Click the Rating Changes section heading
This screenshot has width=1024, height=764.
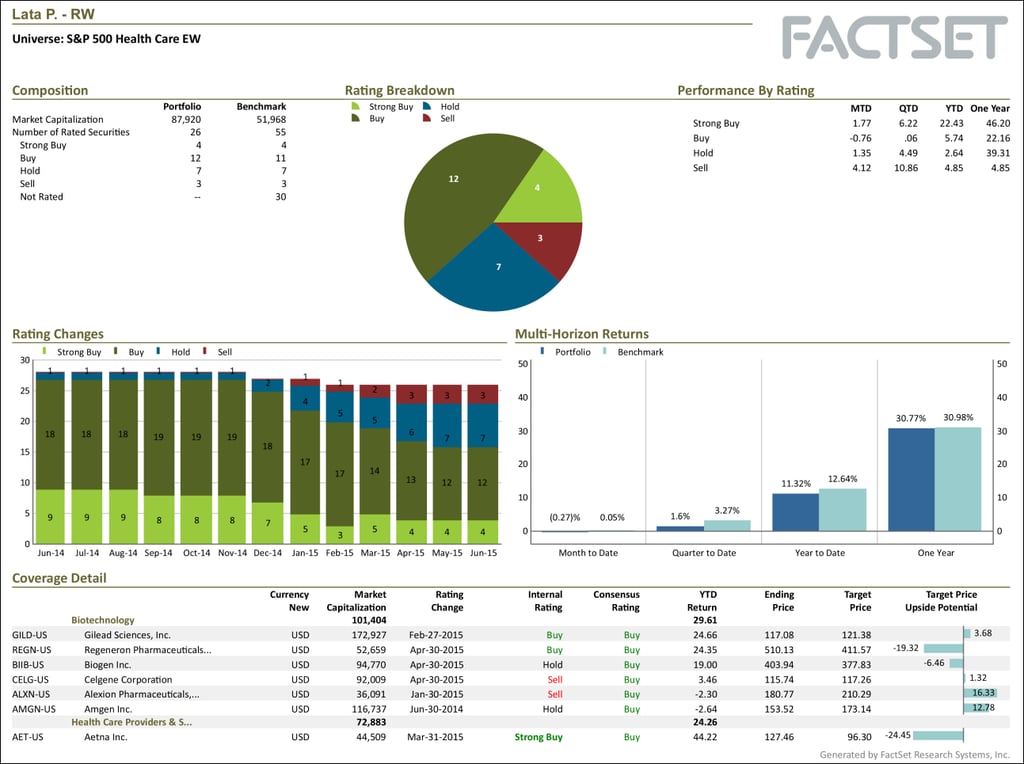pos(58,334)
